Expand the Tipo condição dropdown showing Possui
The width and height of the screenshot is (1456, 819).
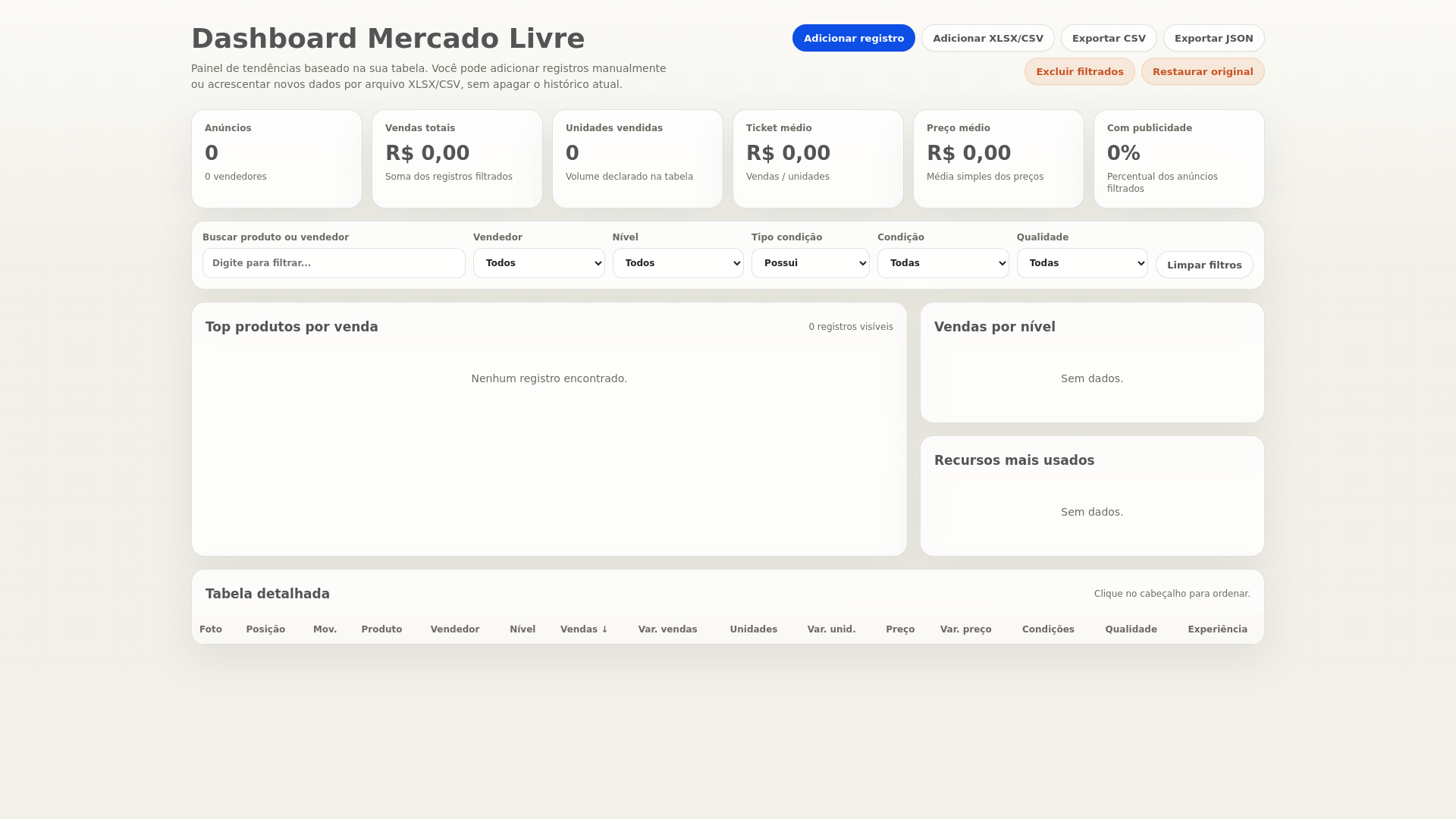[x=810, y=263]
